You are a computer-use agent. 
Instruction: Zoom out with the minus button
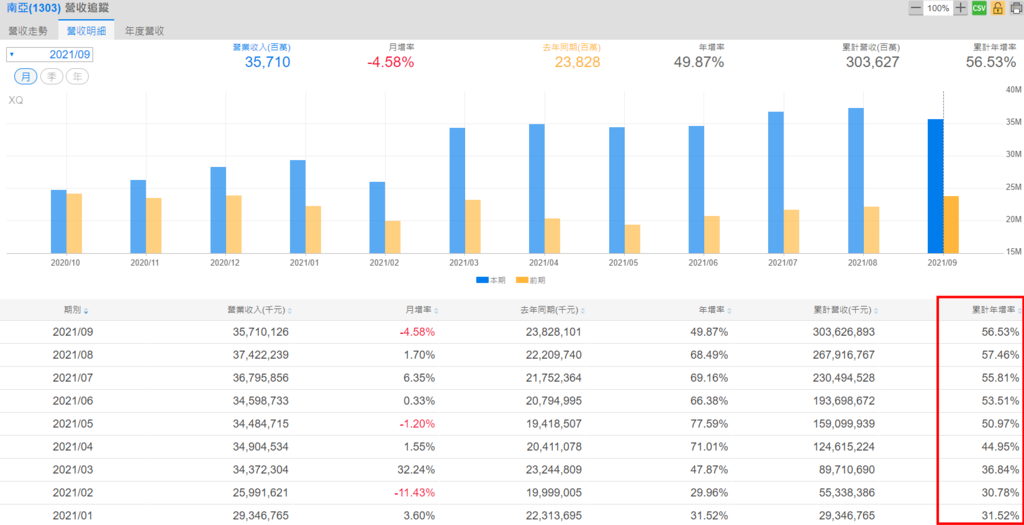point(916,8)
